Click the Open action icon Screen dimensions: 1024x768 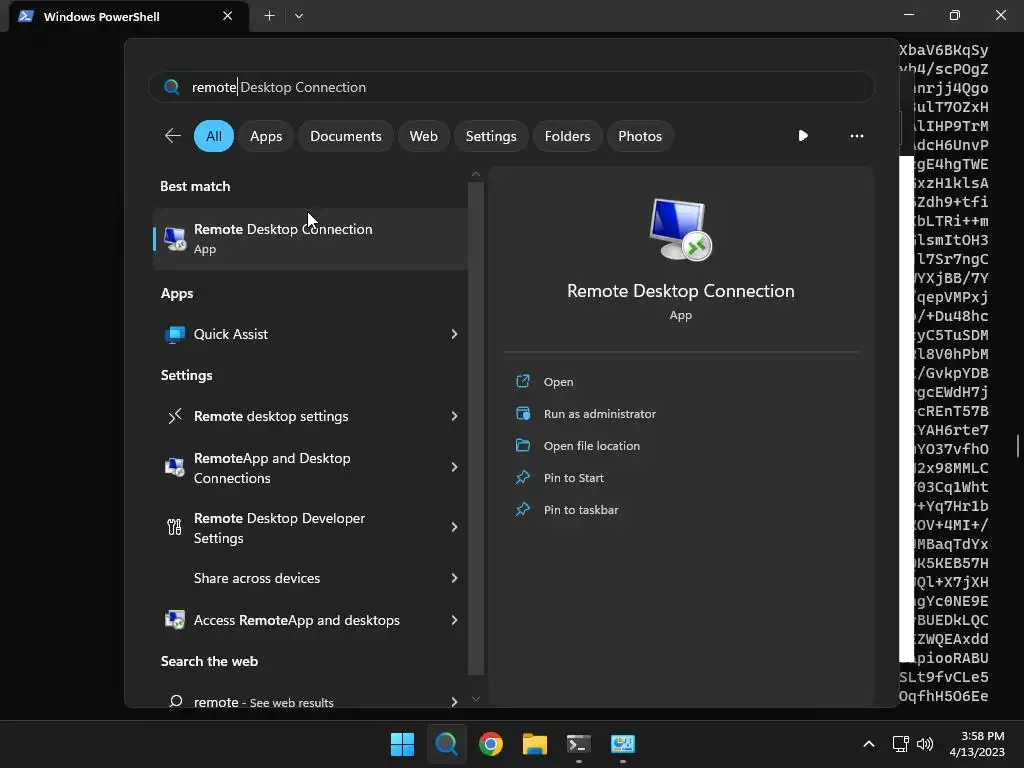point(523,381)
